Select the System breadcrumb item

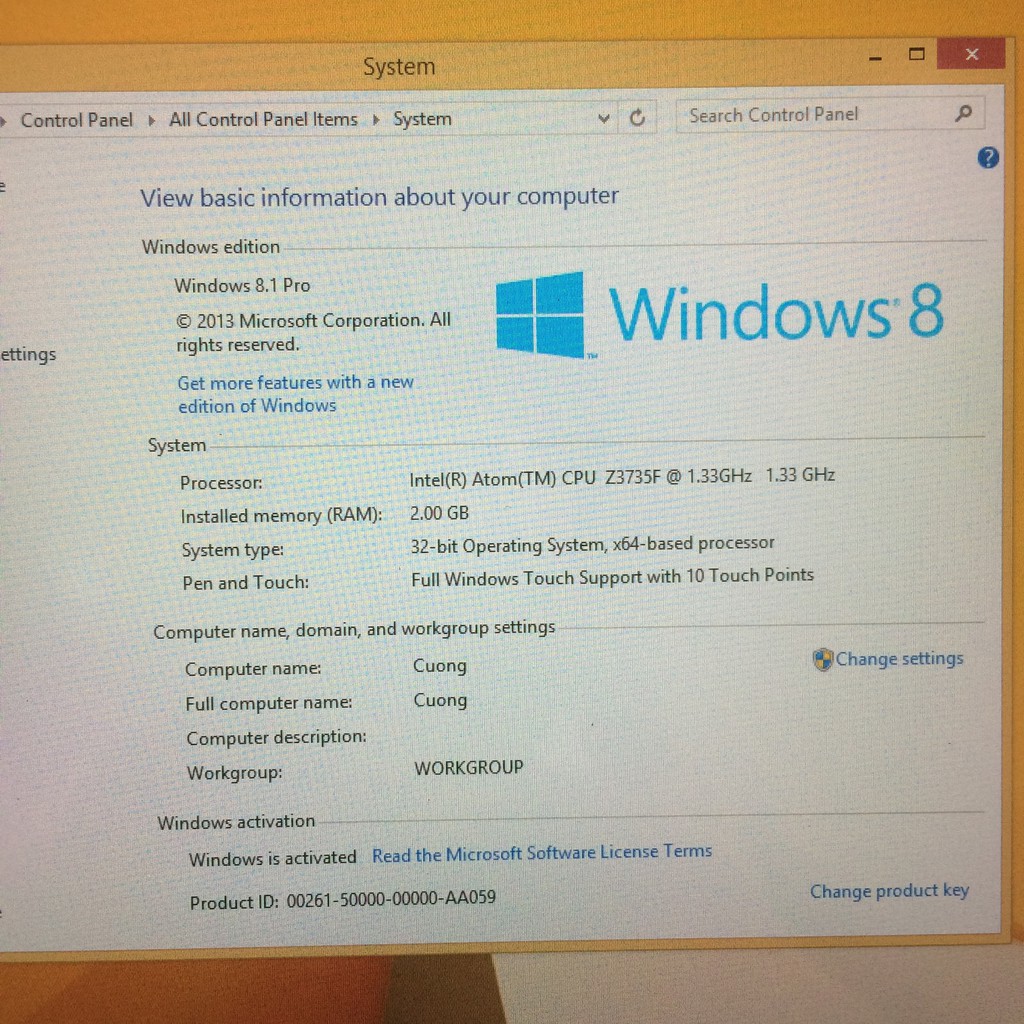pyautogui.click(x=422, y=119)
